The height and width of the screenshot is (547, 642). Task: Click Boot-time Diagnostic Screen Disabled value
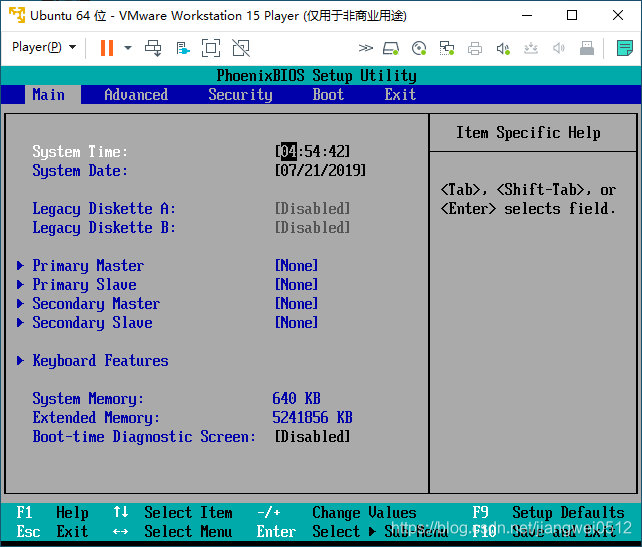click(312, 436)
